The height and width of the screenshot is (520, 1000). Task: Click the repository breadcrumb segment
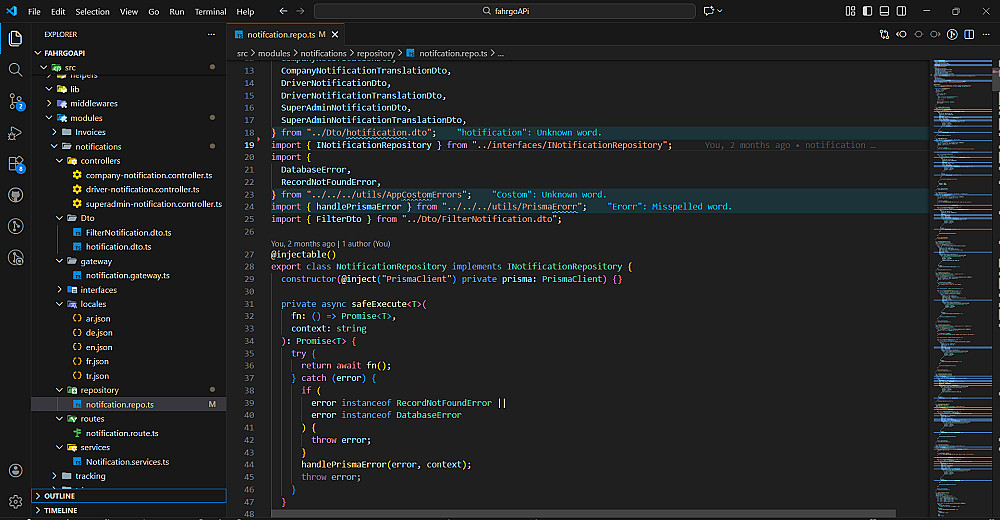378,53
